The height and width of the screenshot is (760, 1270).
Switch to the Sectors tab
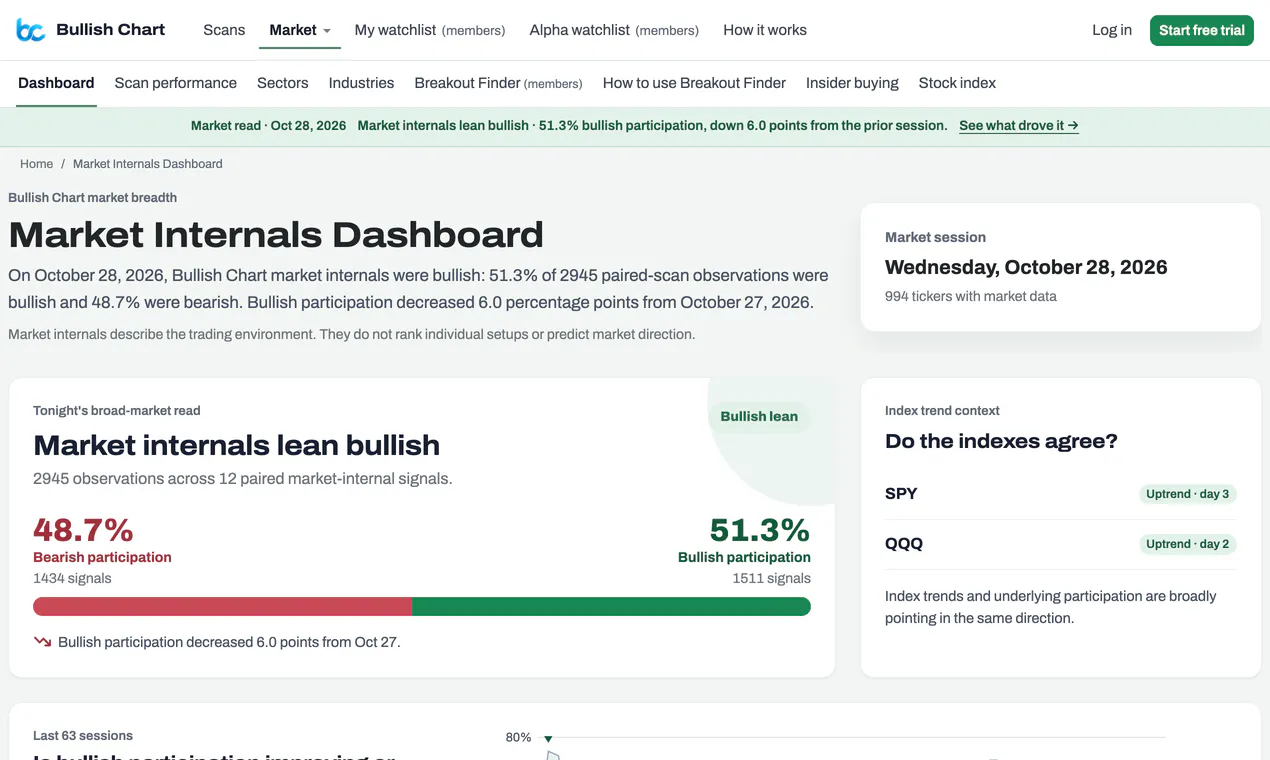(283, 83)
